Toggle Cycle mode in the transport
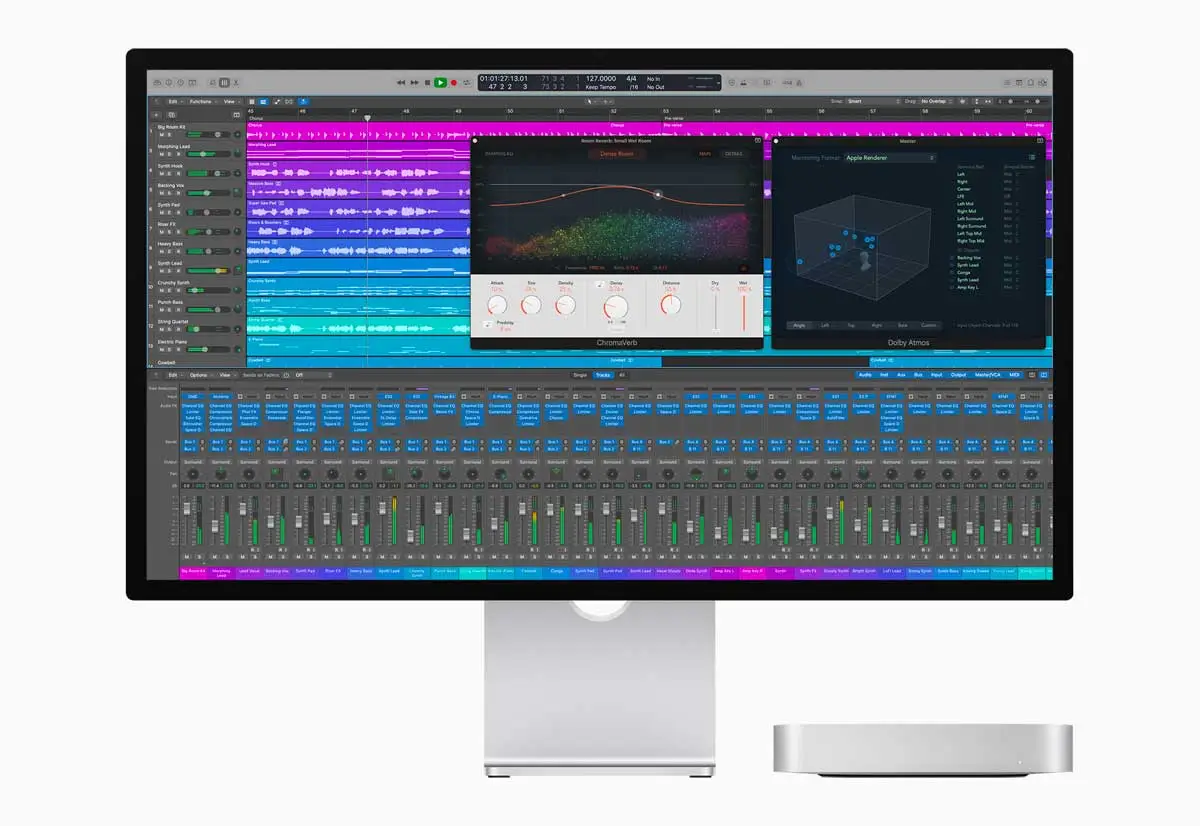 (x=467, y=82)
